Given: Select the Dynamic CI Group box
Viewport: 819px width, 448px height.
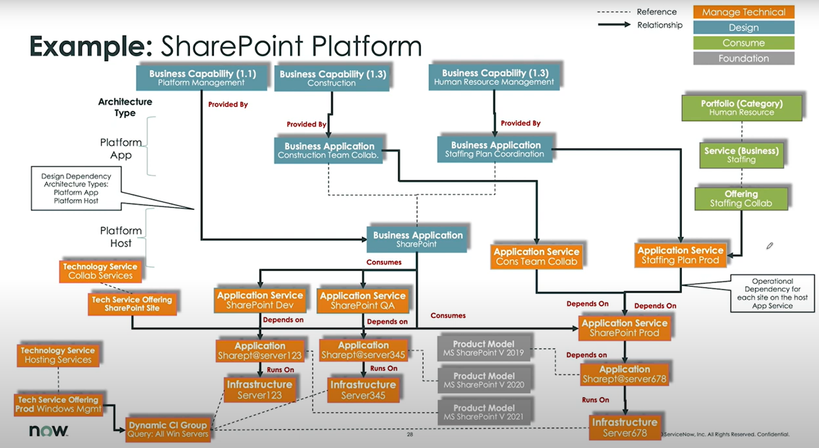Looking at the screenshot, I should tap(168, 429).
